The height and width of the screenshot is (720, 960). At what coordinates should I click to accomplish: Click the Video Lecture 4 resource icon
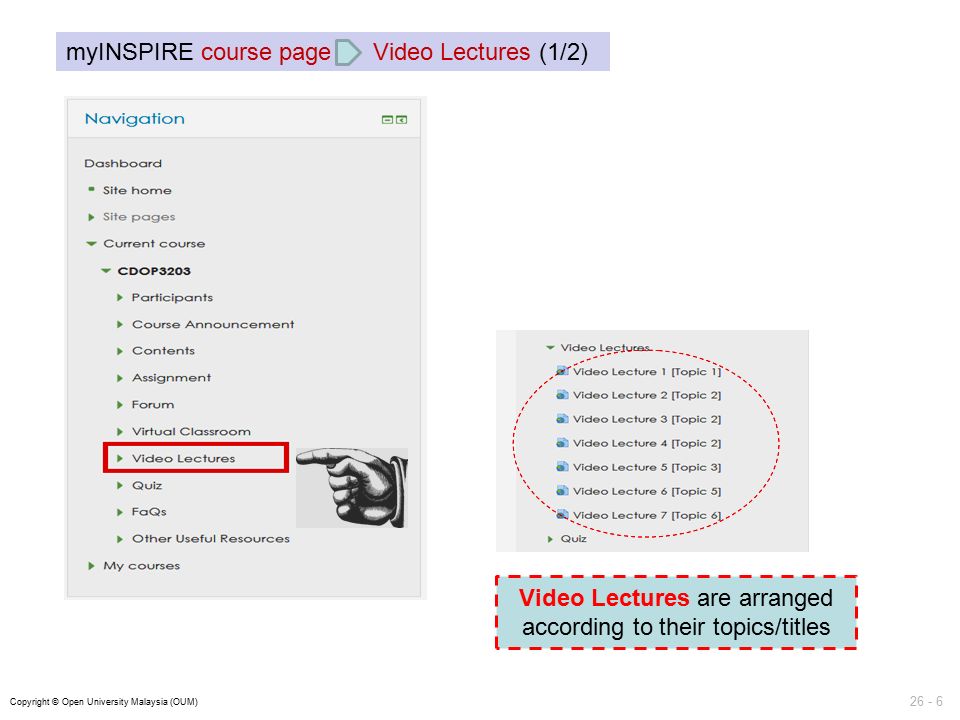pyautogui.click(x=562, y=443)
